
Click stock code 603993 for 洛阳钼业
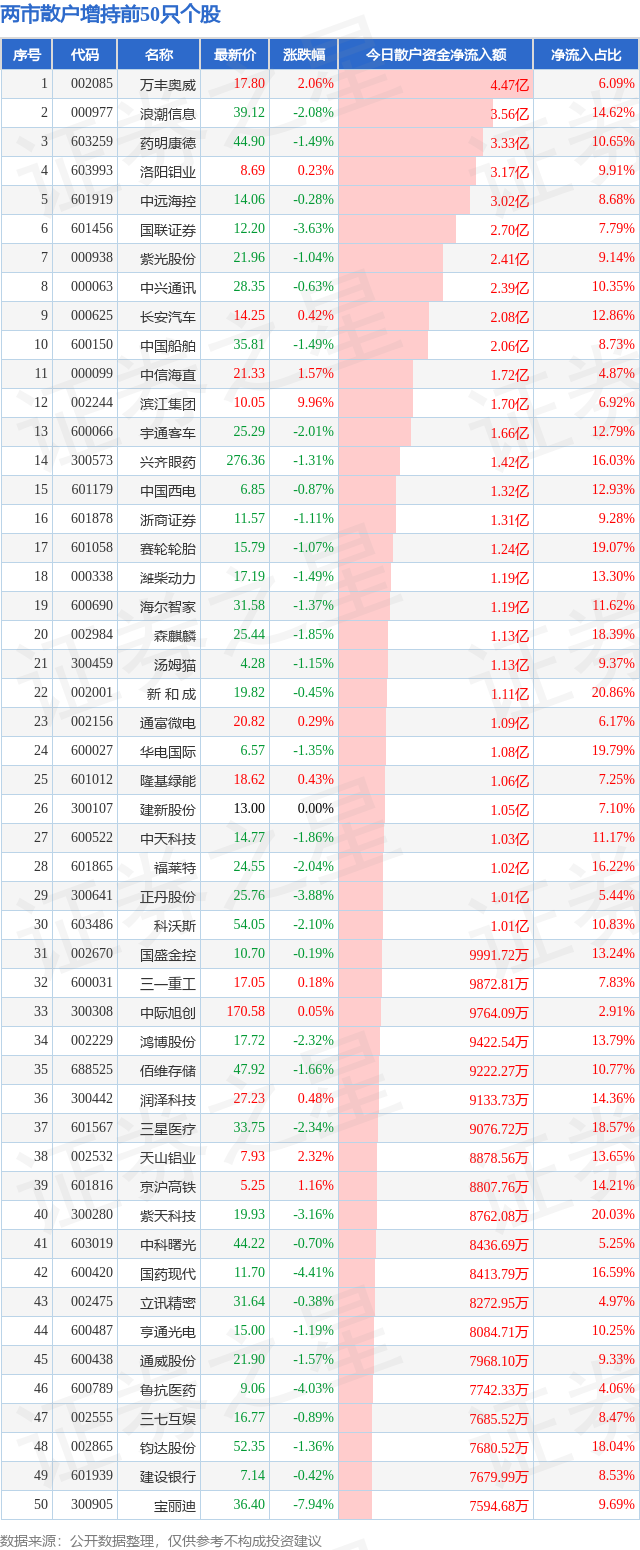[91, 171]
